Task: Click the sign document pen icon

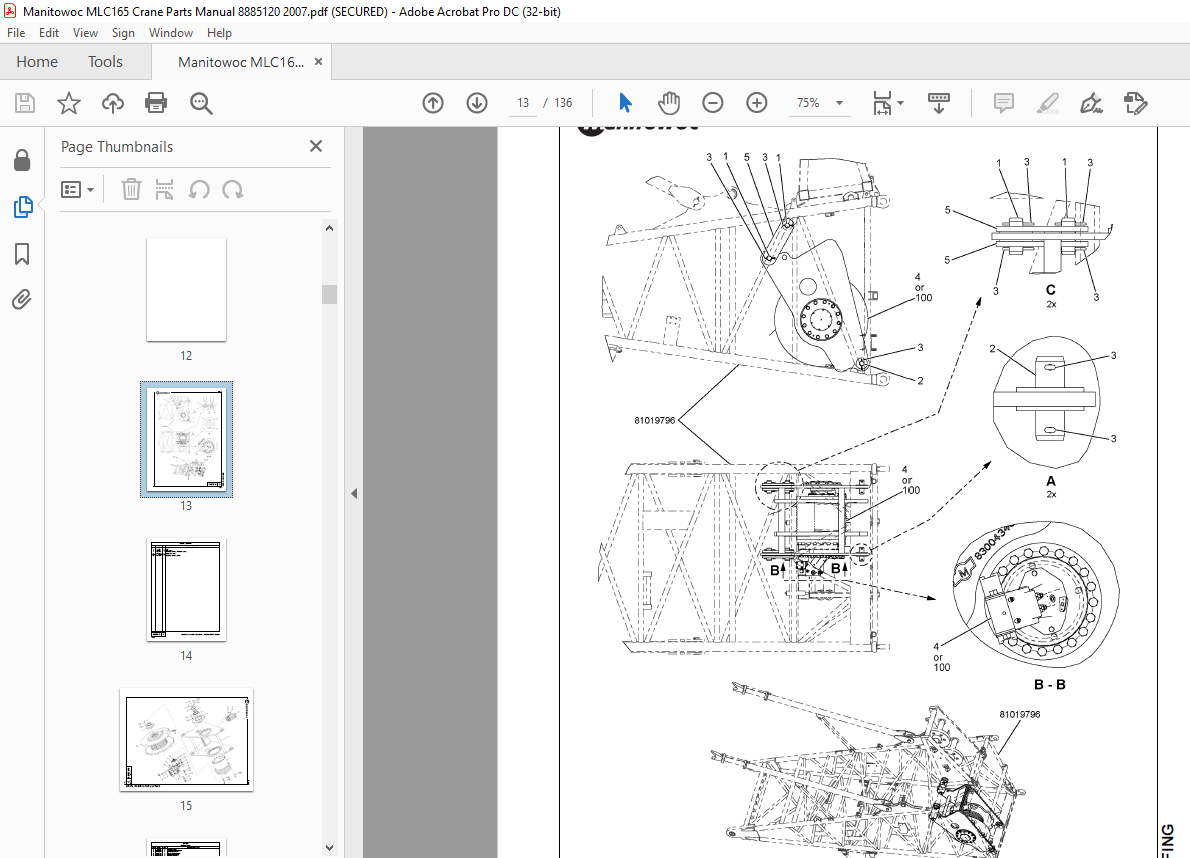Action: click(1091, 103)
